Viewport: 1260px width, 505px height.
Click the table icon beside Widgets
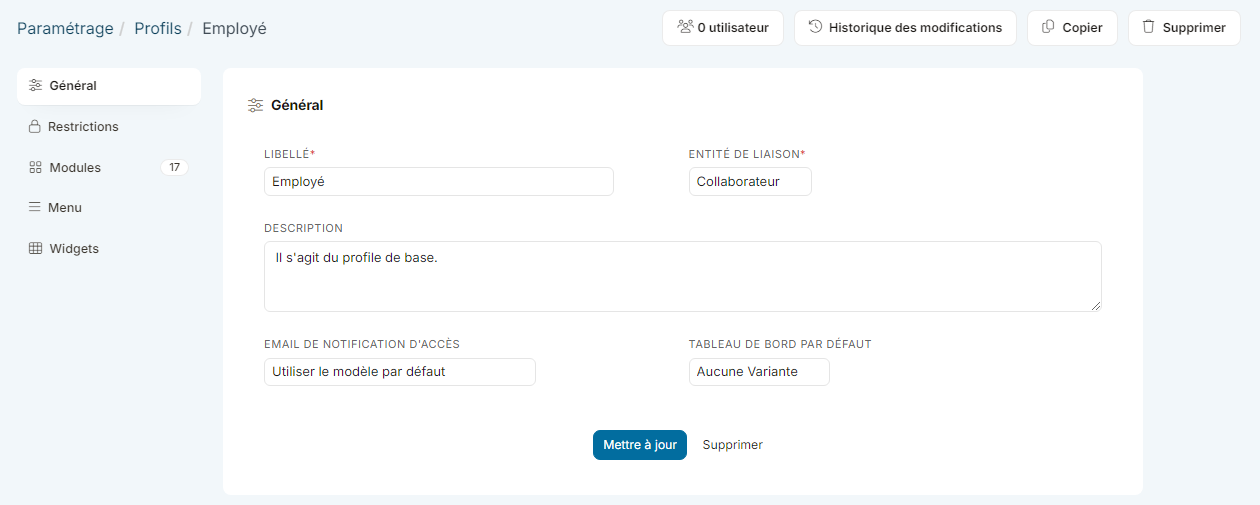(x=36, y=248)
